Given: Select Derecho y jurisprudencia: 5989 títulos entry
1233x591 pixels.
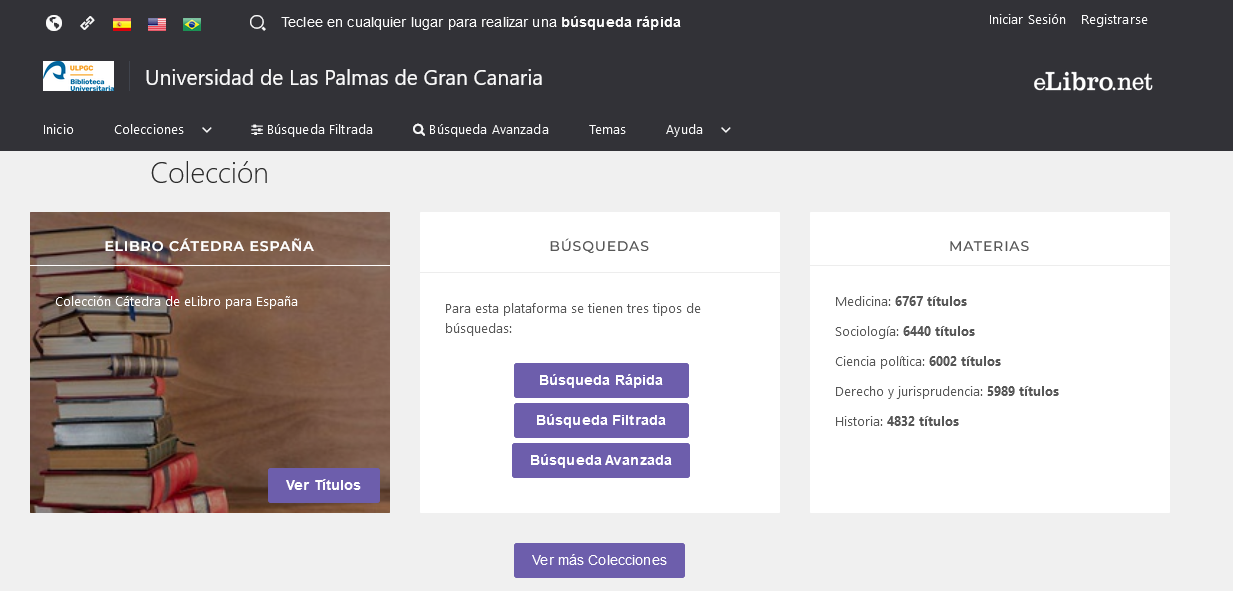Looking at the screenshot, I should tap(947, 391).
